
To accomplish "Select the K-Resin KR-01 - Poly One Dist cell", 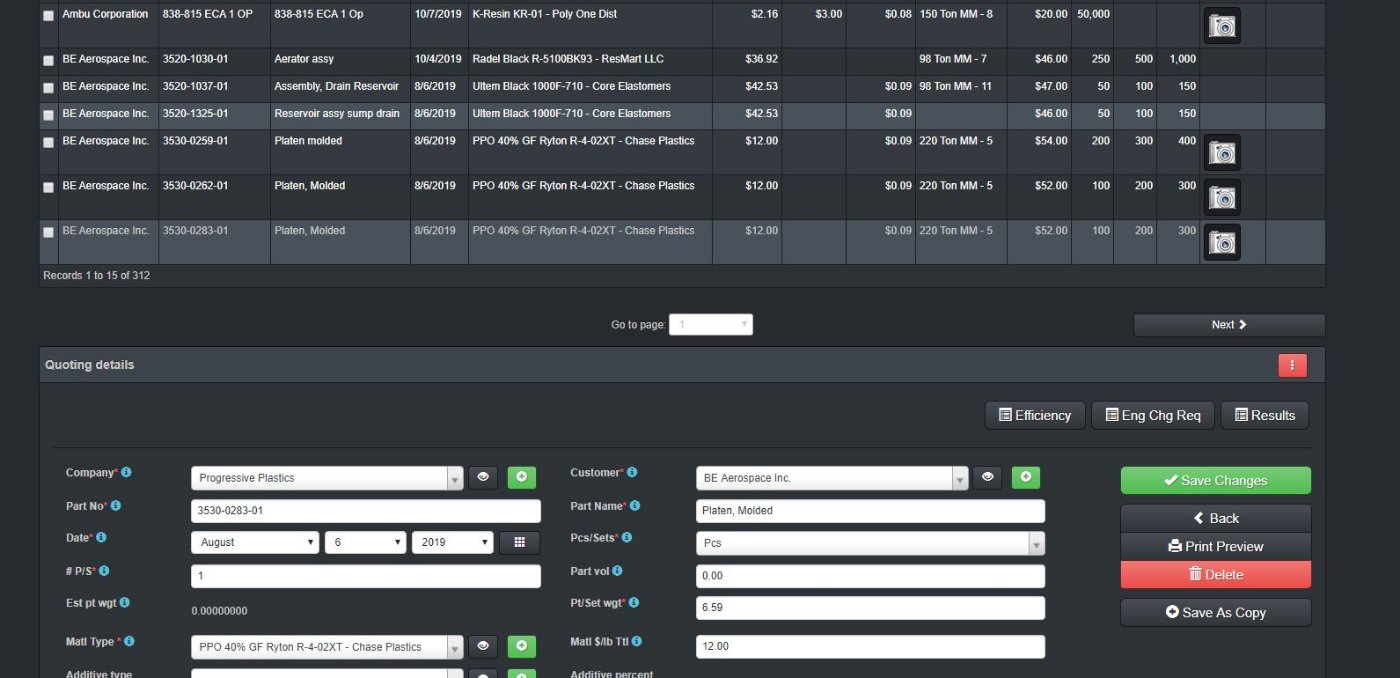I will click(590, 25).
